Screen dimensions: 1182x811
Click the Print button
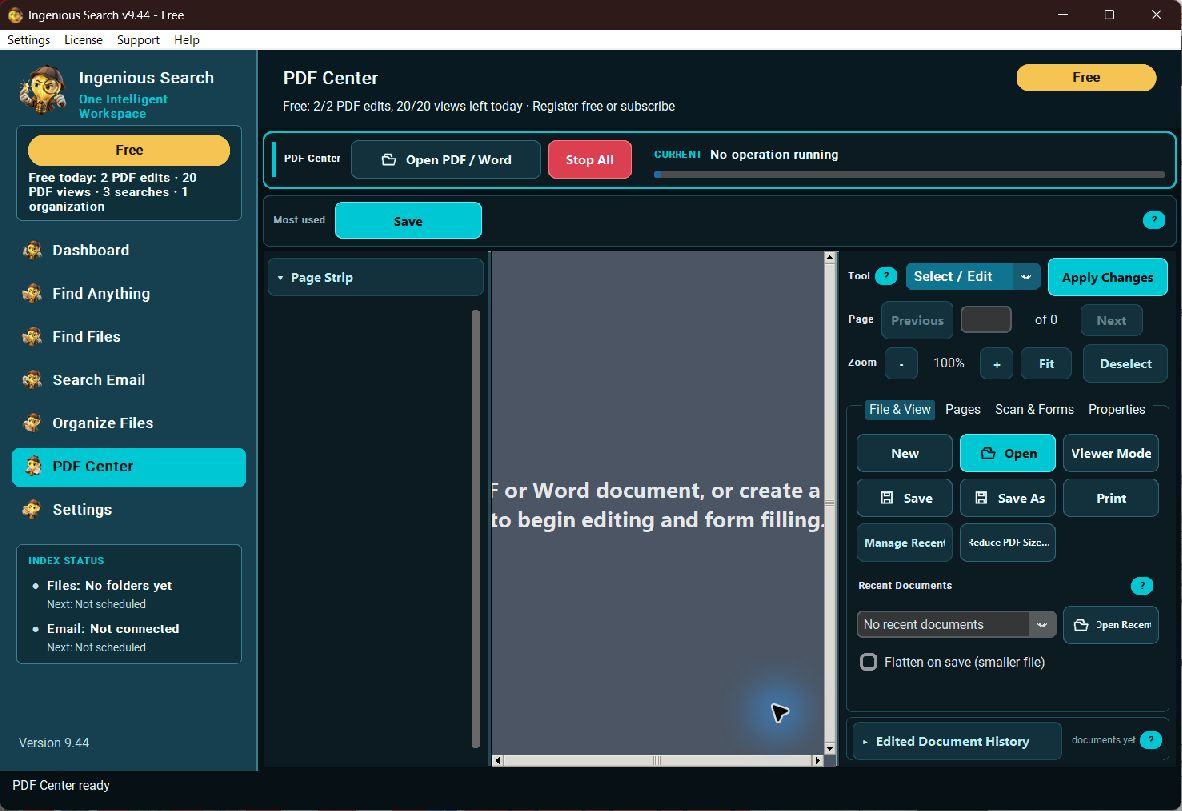[1110, 498]
